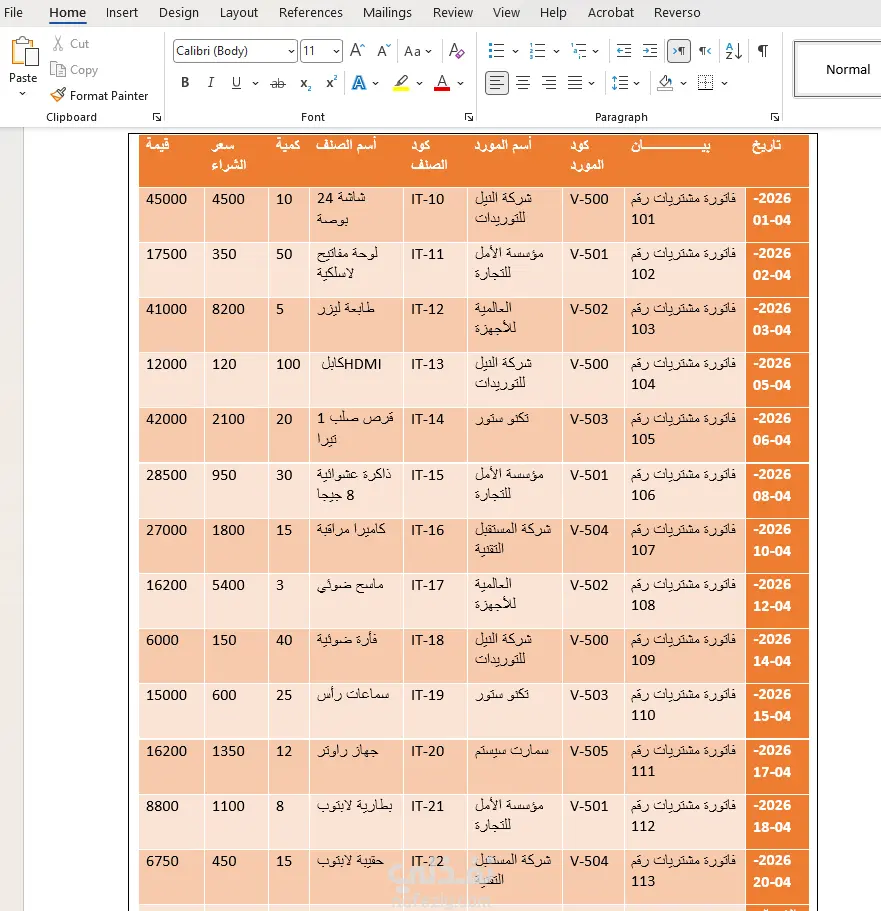The width and height of the screenshot is (881, 911).
Task: Toggle underline formatting
Action: click(236, 83)
